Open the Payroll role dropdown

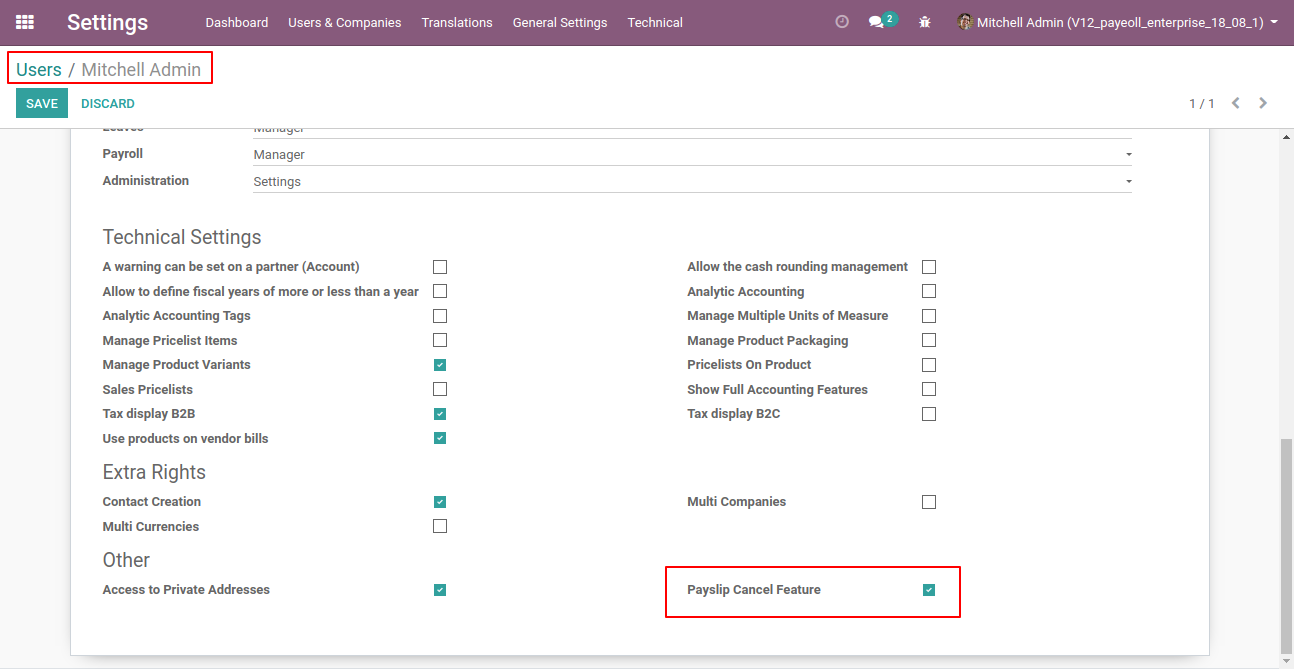tap(692, 155)
